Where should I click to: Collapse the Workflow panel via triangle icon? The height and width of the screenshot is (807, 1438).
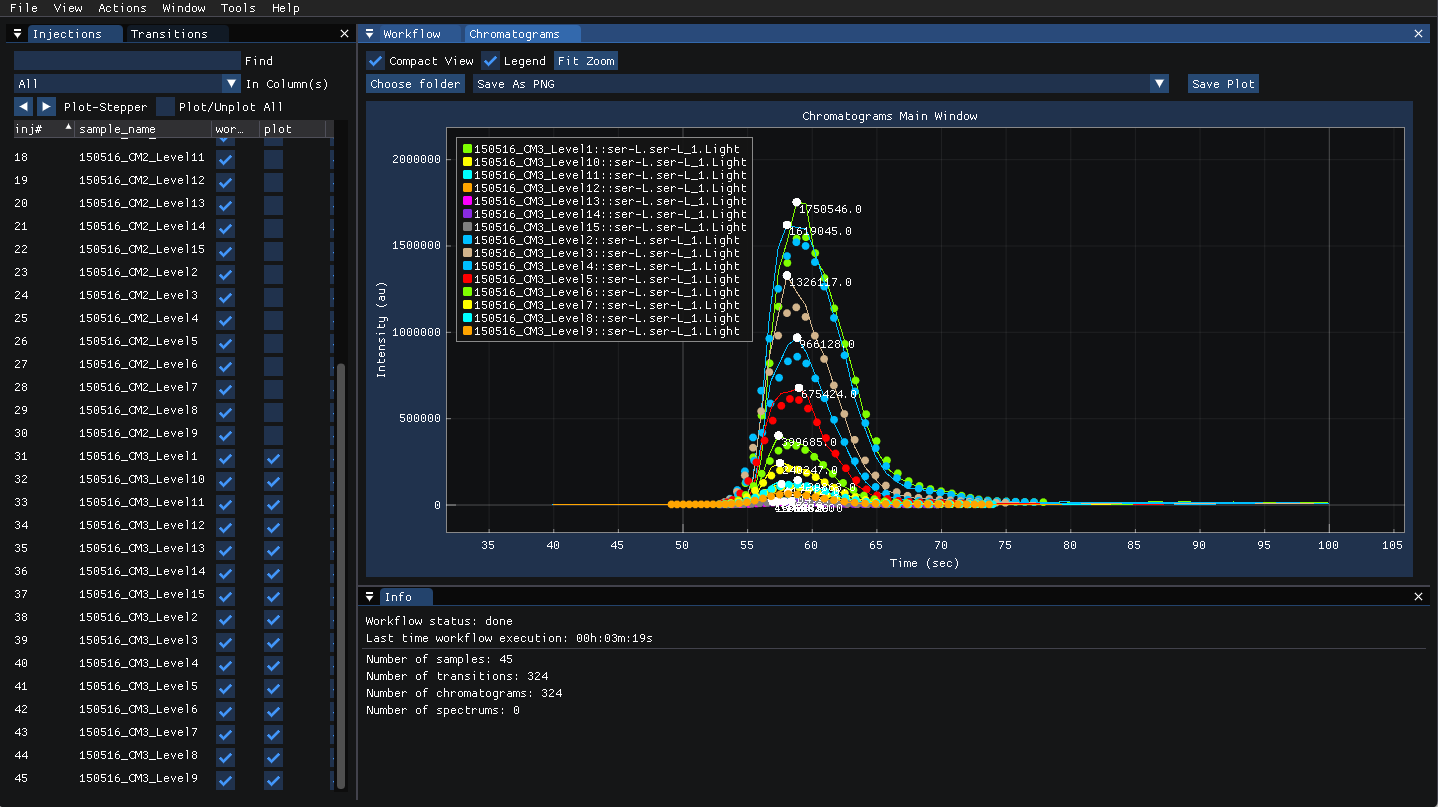point(369,34)
